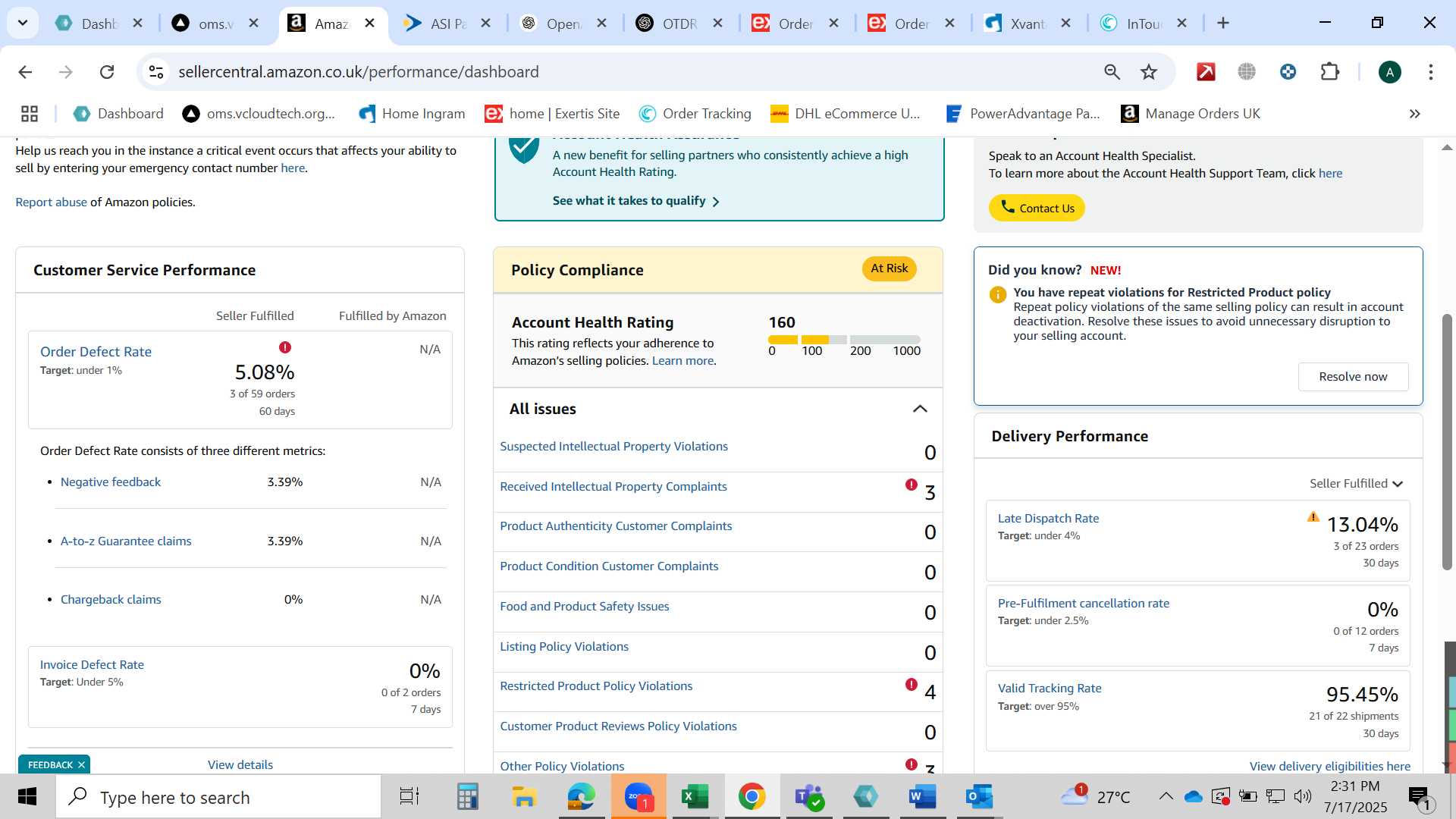Open File Explorer from the taskbar
This screenshot has height=819, width=1456.
[x=524, y=797]
